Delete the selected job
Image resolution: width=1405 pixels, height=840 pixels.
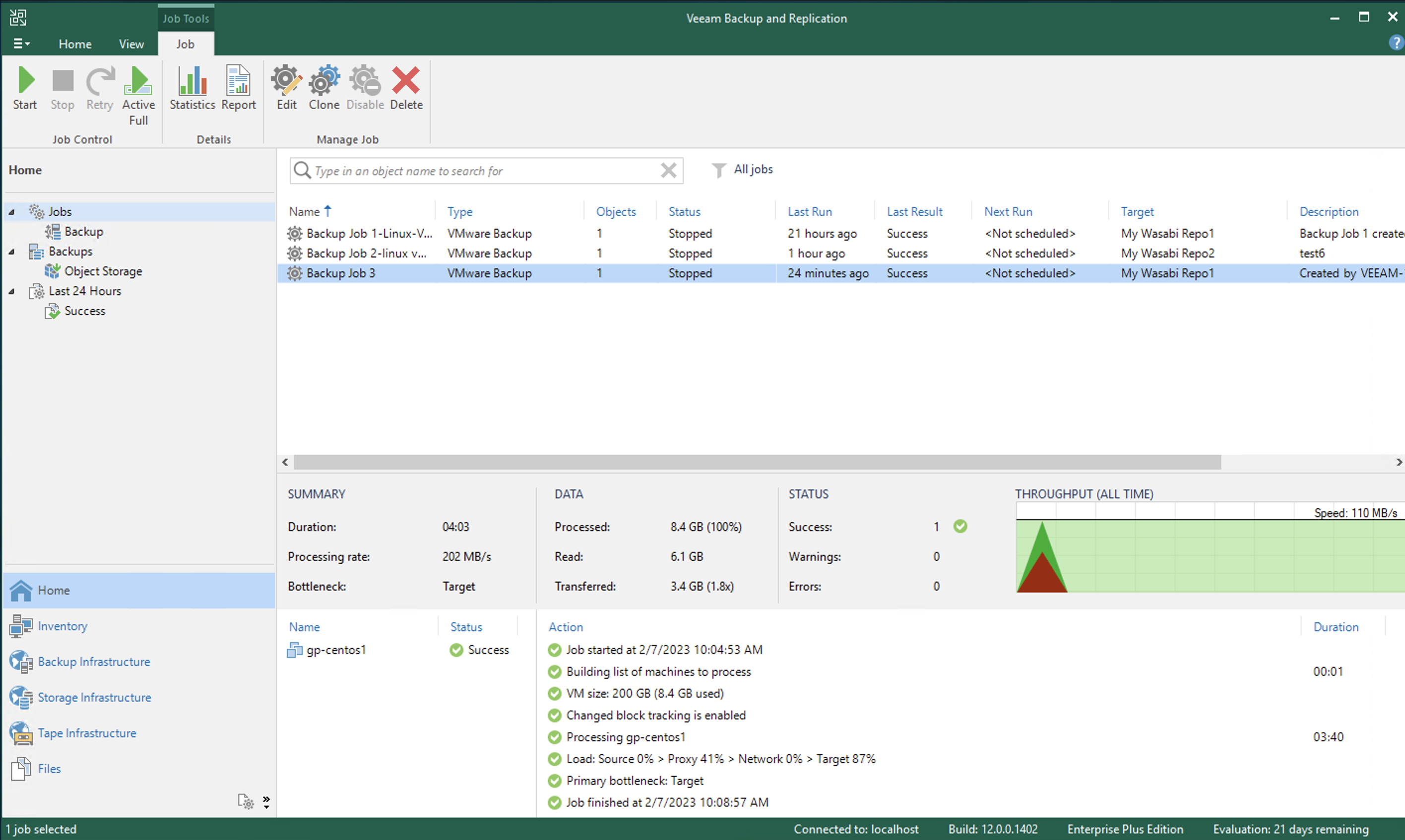[x=406, y=88]
